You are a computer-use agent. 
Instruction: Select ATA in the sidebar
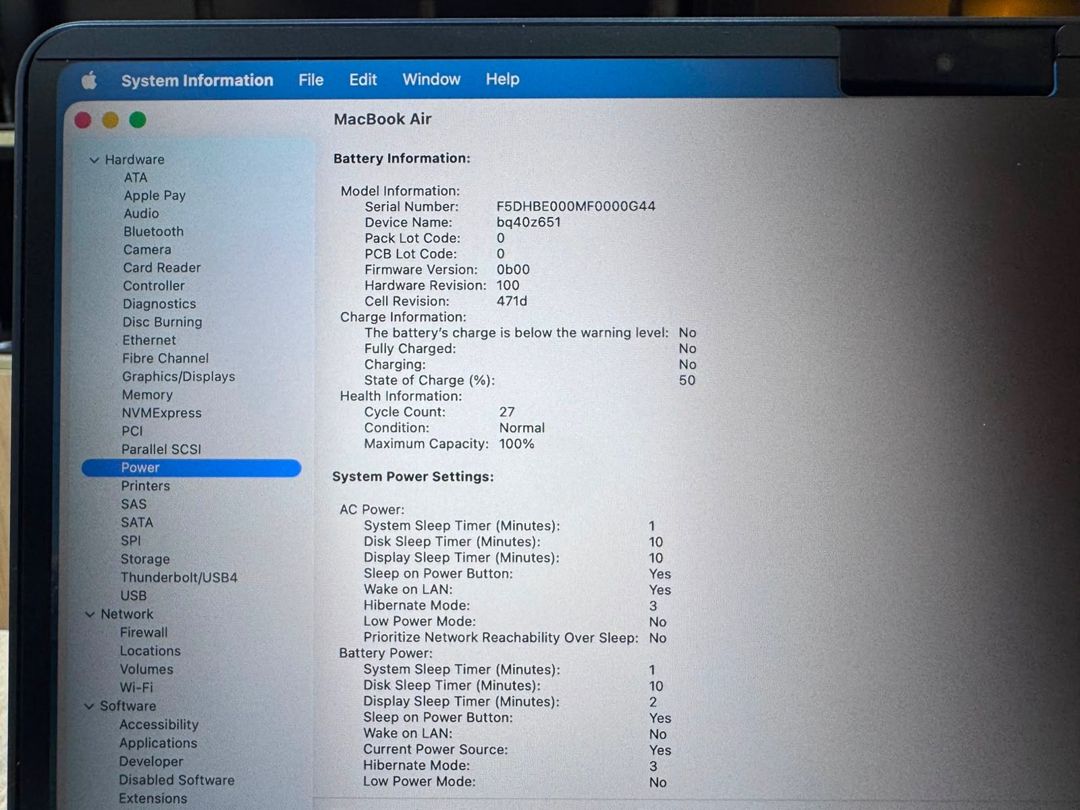[x=136, y=178]
